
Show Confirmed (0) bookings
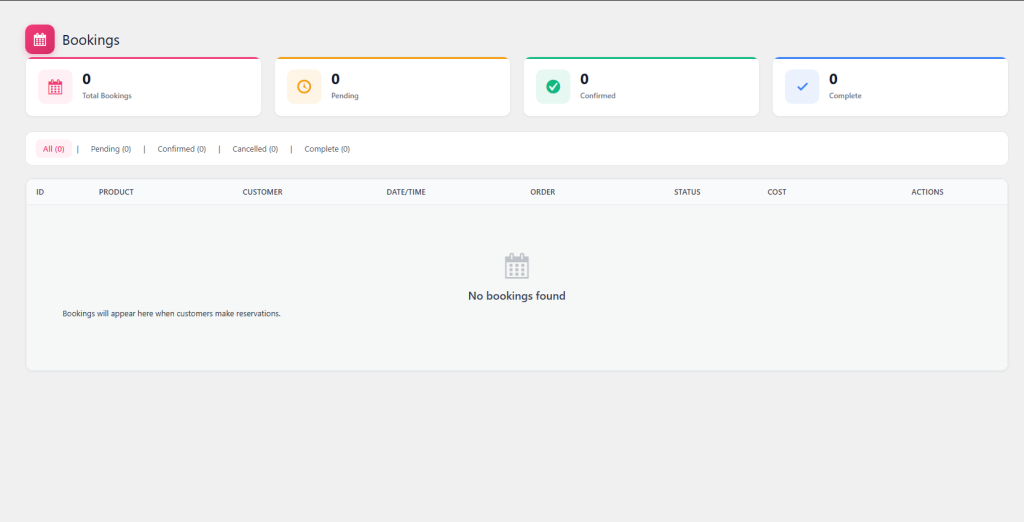pos(182,149)
